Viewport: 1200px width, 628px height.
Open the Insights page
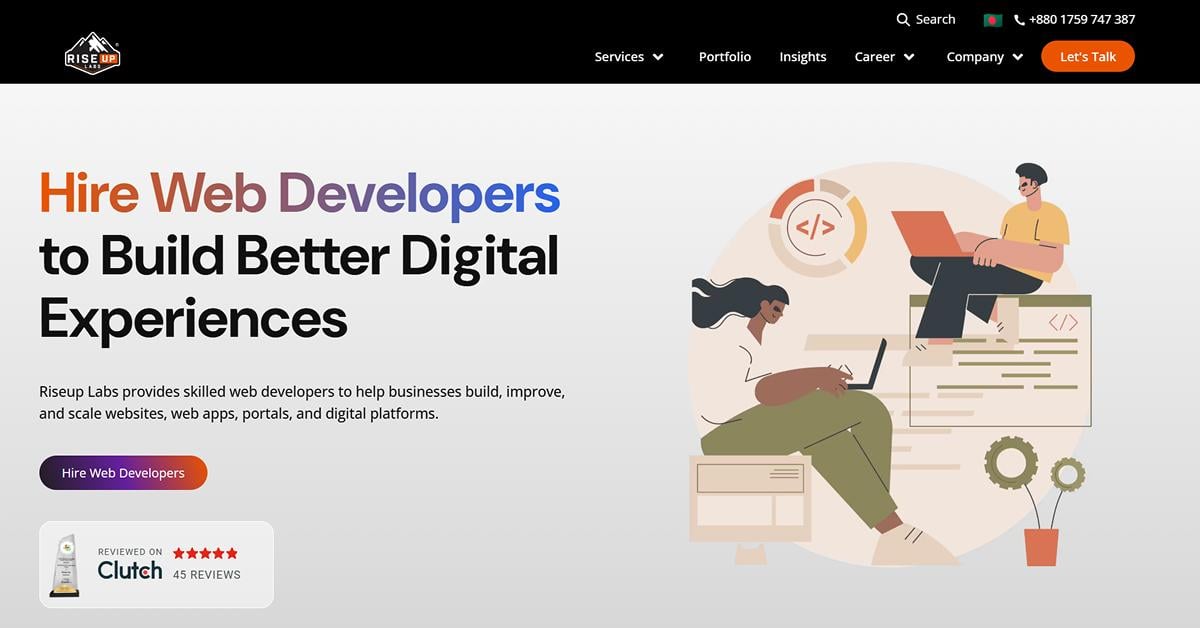(x=803, y=57)
